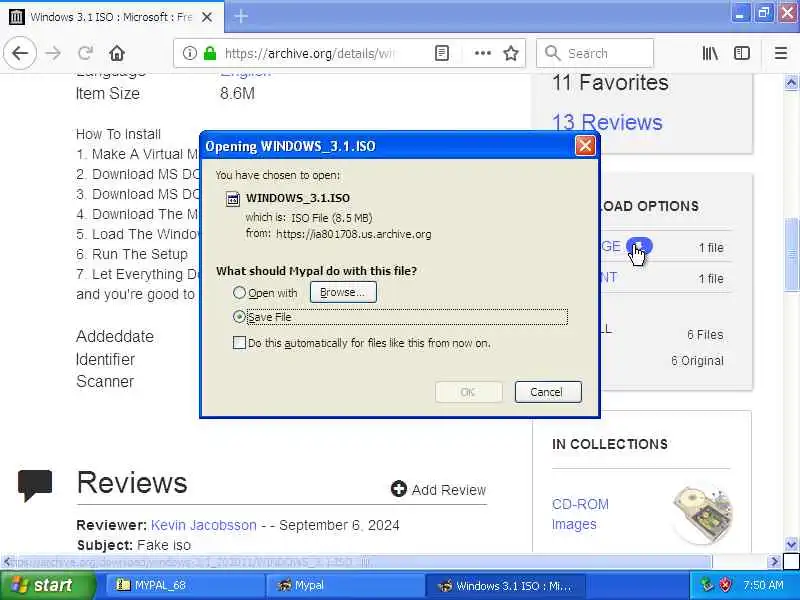Click the 6. Run The Setup line
The width and height of the screenshot is (800, 600).
click(132, 254)
